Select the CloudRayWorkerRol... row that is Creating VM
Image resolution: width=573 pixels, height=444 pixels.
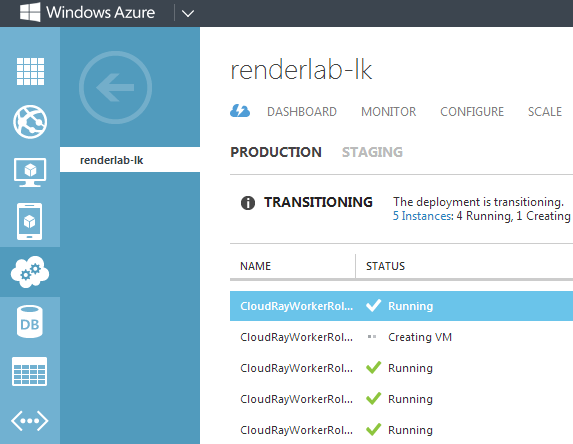pos(401,337)
